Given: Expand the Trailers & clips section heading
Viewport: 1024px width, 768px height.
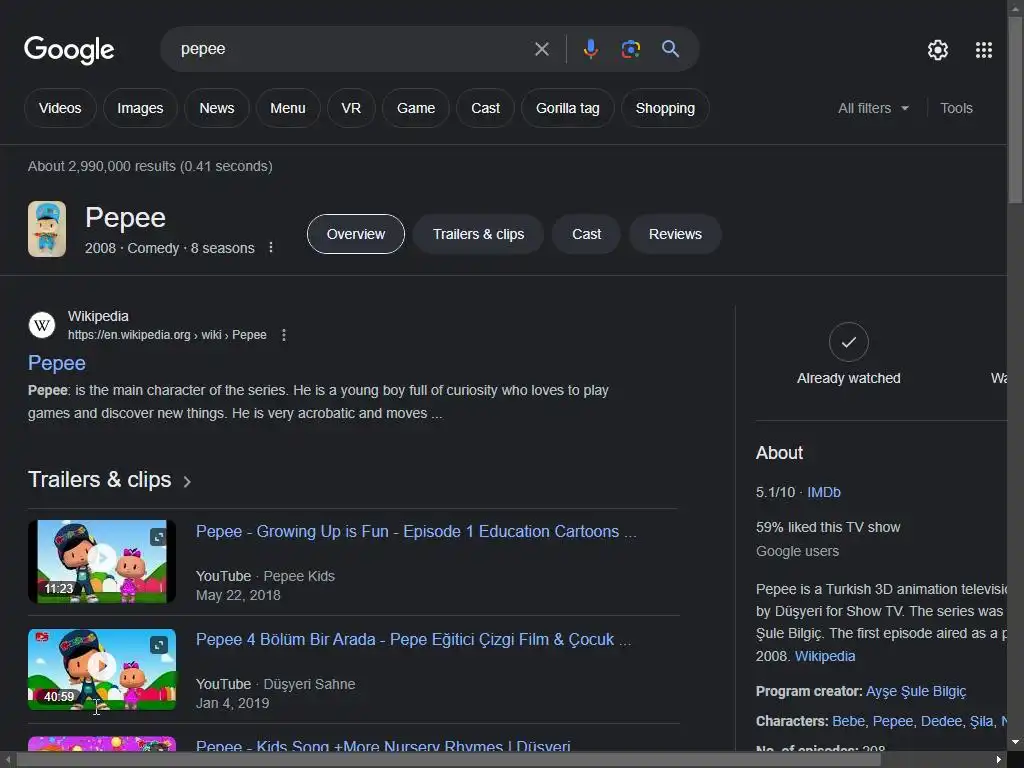Looking at the screenshot, I should [110, 480].
